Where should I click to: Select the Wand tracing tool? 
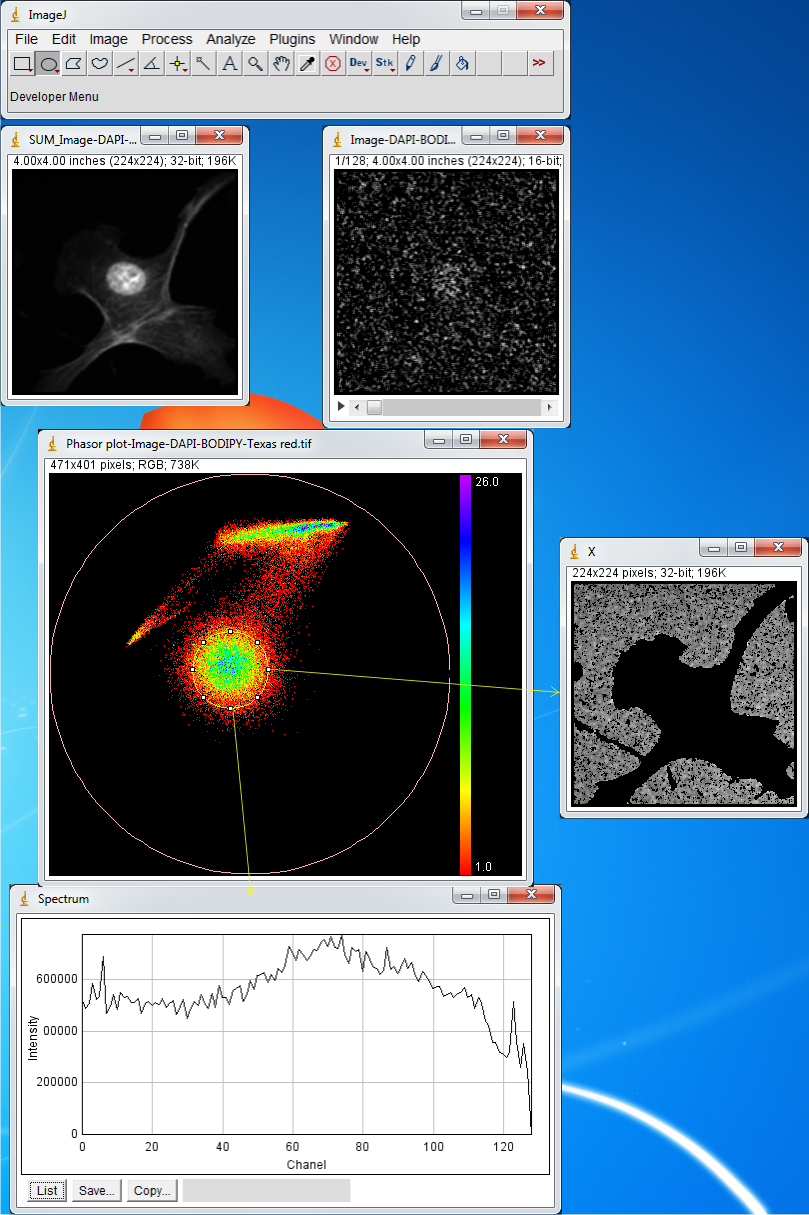pos(204,64)
